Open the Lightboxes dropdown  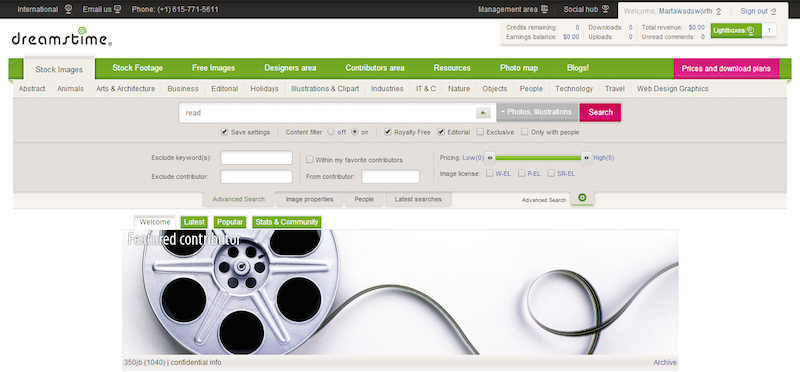[736, 31]
